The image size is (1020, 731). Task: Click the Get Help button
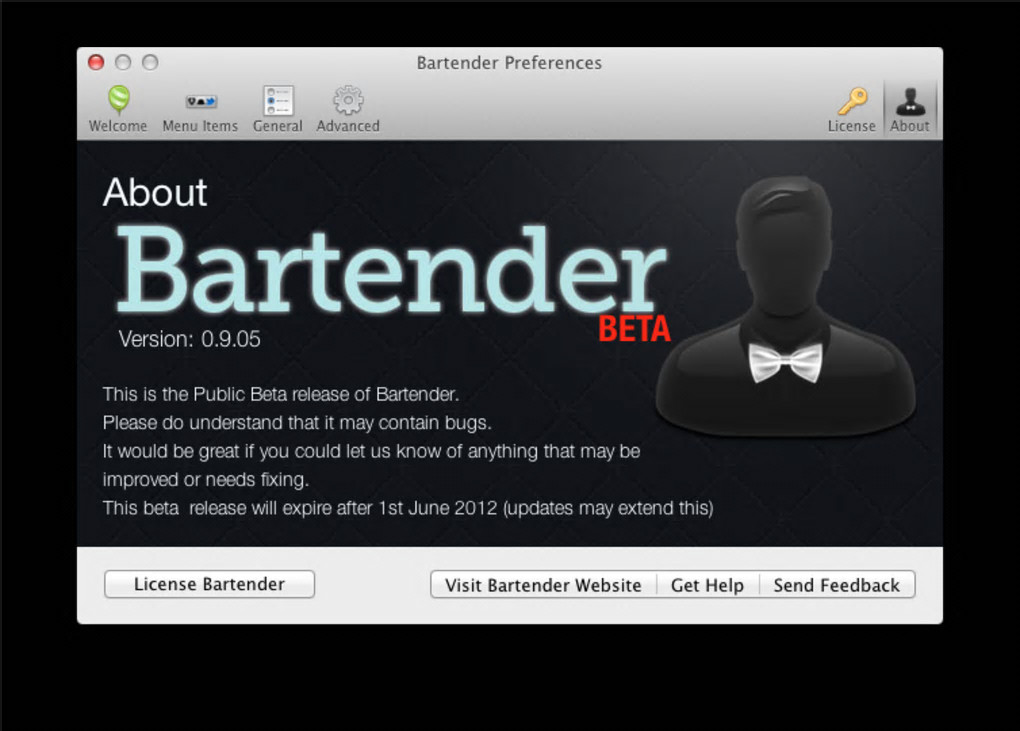(707, 585)
